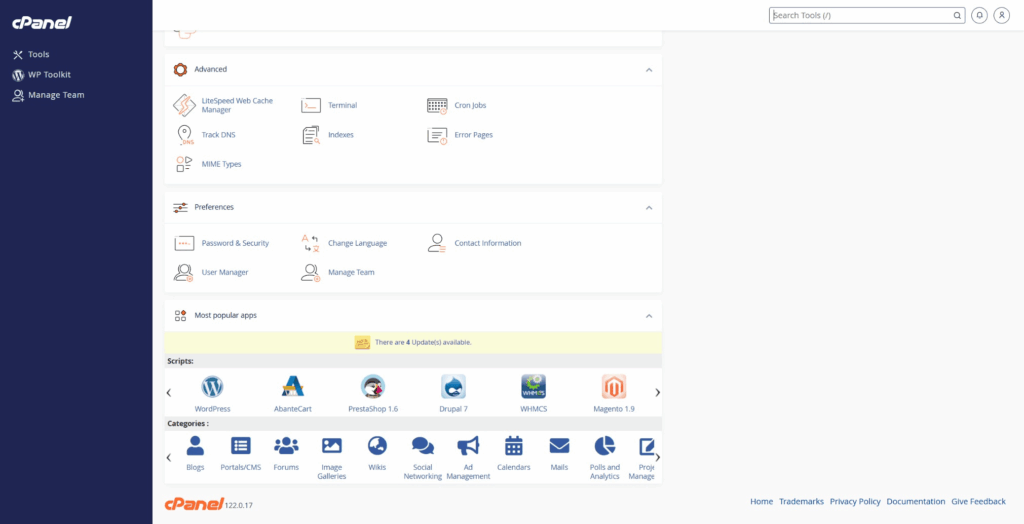Open the PrestaShop 1.6 script icon
This screenshot has height=524, width=1024.
[373, 387]
